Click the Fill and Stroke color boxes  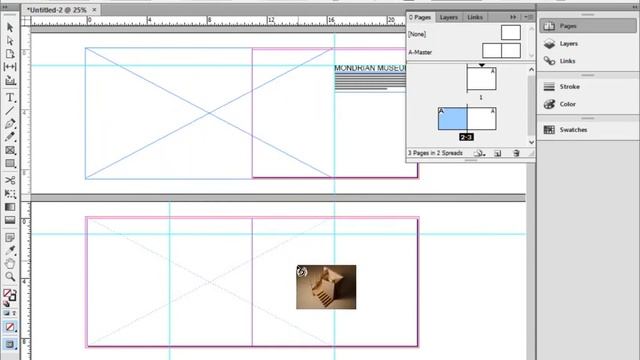(10, 294)
